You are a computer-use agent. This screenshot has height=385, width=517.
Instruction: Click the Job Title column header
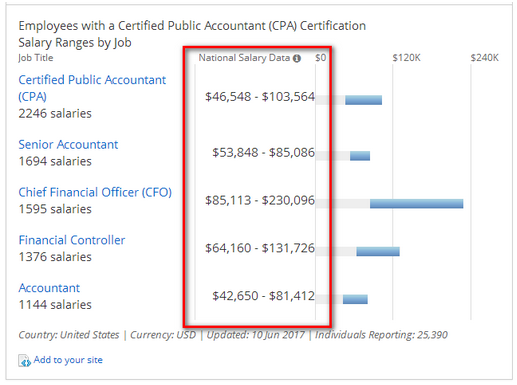tap(36, 58)
